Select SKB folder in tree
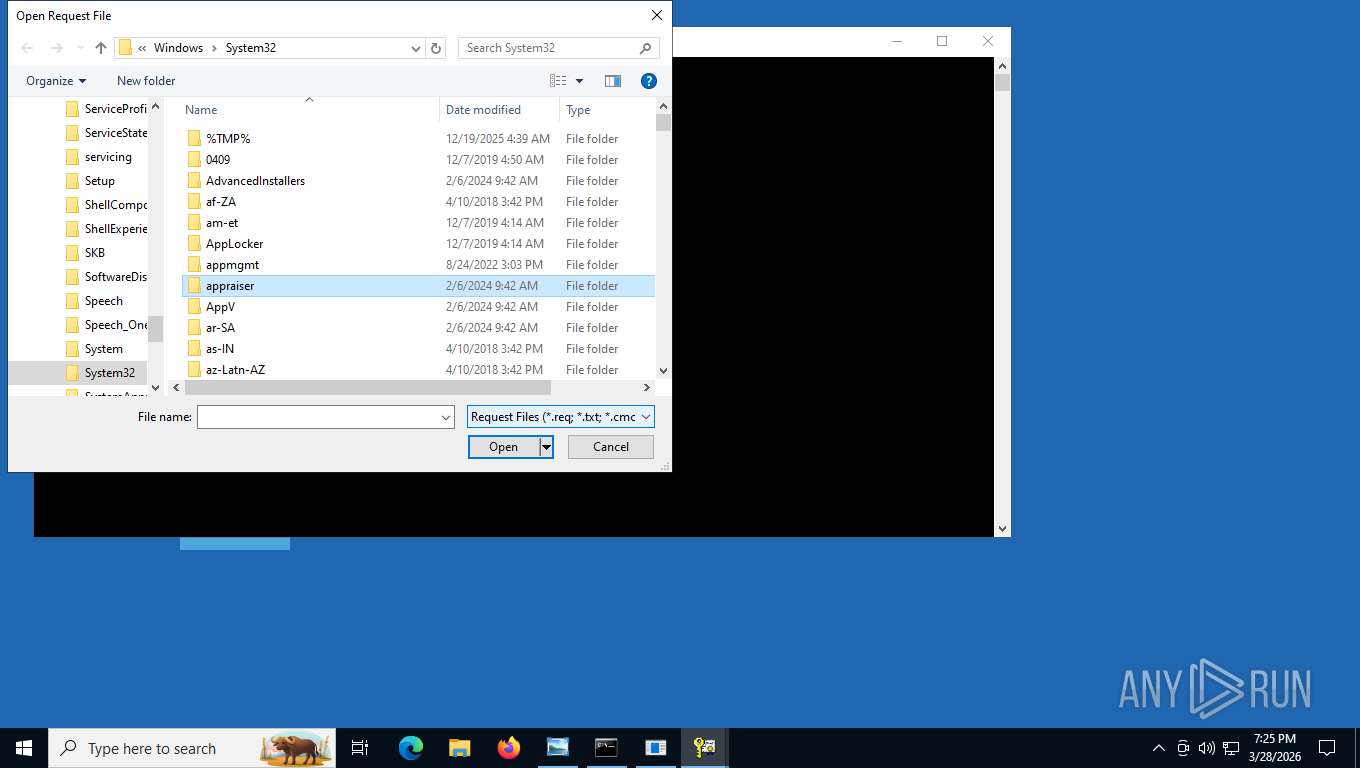Screen dimensions: 1360x768 85,253
